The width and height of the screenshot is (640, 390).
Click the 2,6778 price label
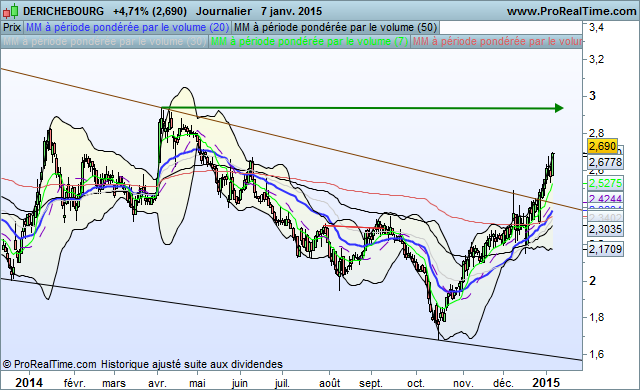[605, 162]
